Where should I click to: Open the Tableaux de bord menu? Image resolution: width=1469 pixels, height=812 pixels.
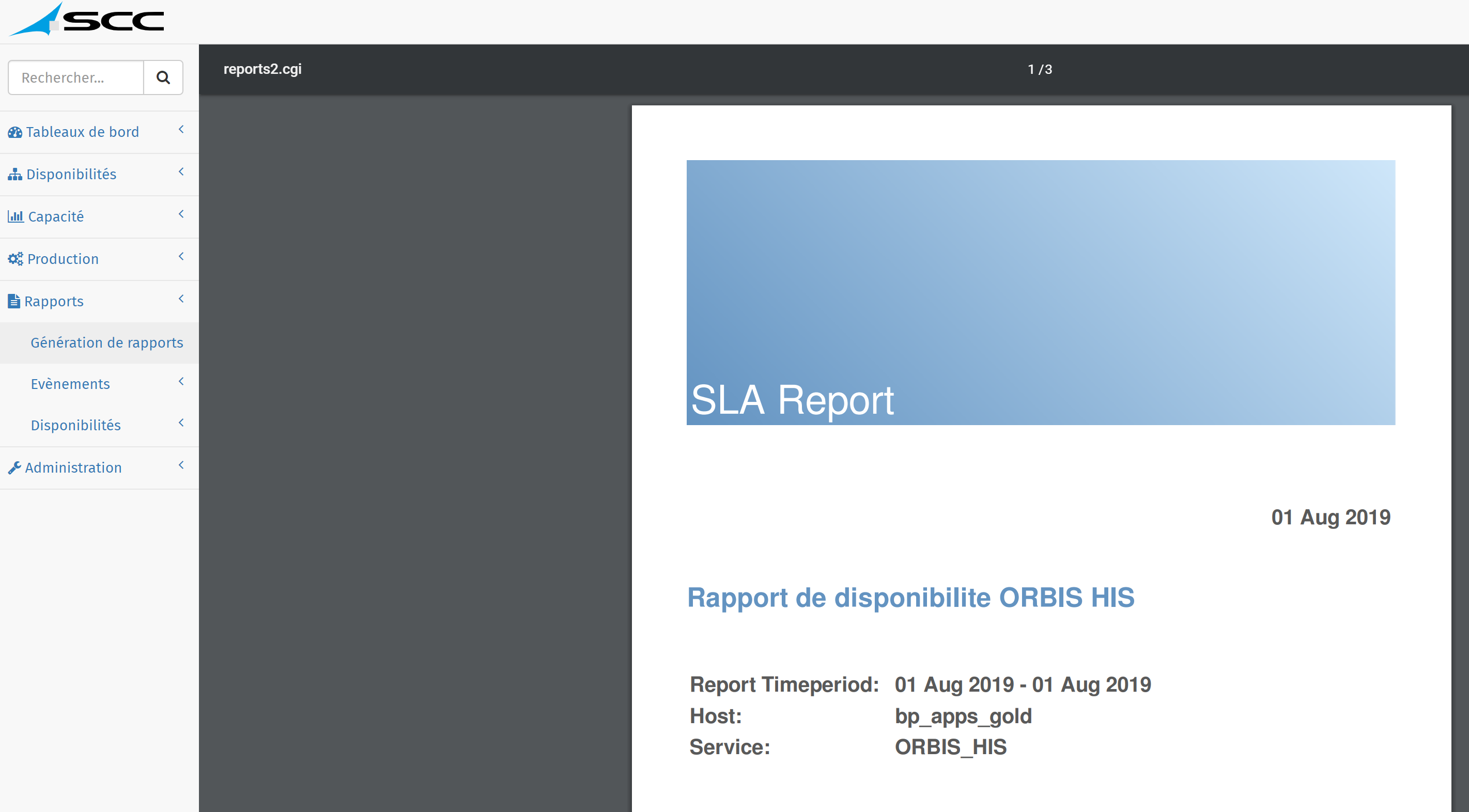83,132
